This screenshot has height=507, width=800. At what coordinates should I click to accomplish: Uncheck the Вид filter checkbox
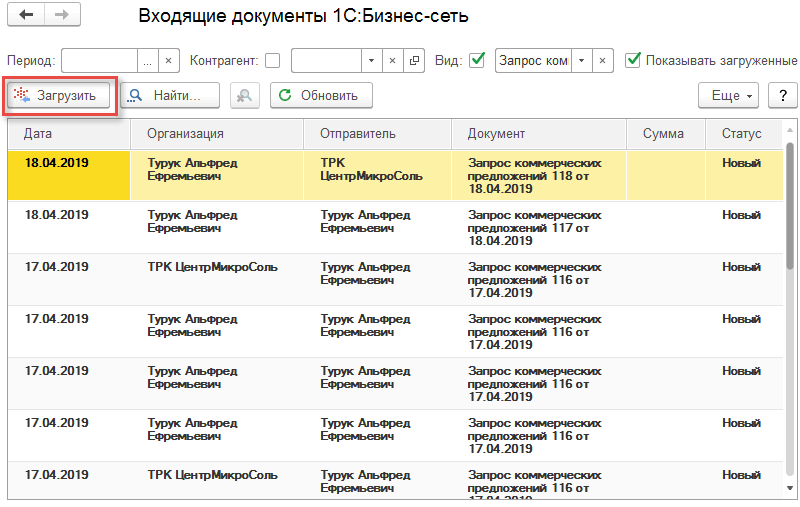477,61
